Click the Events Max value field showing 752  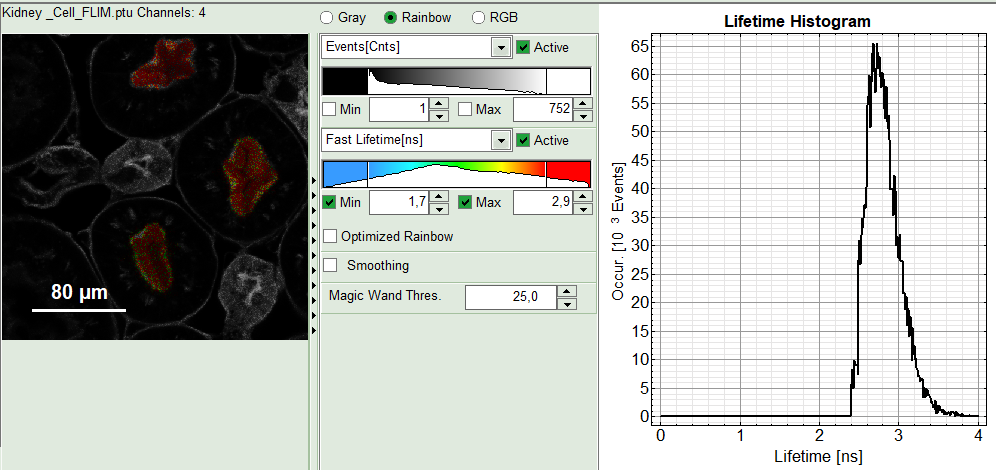541,109
